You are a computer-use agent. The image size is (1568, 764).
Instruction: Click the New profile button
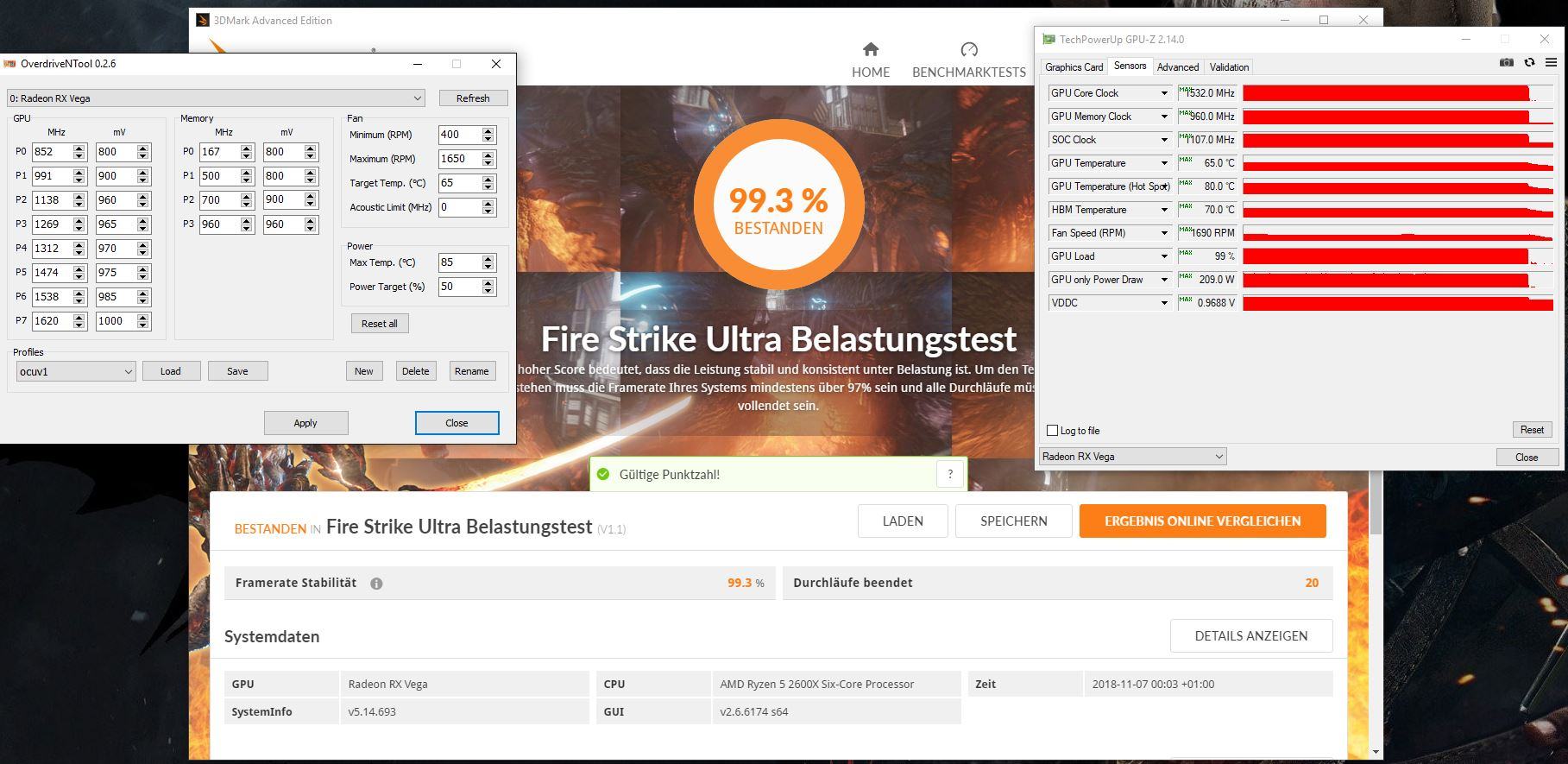click(364, 371)
